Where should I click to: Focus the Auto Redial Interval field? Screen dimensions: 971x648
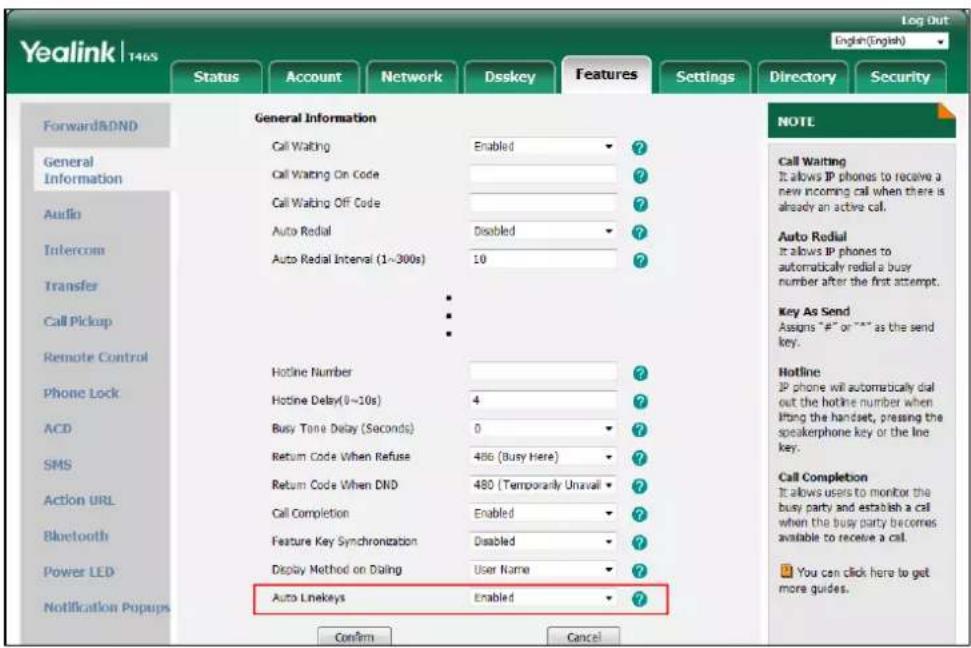point(542,259)
